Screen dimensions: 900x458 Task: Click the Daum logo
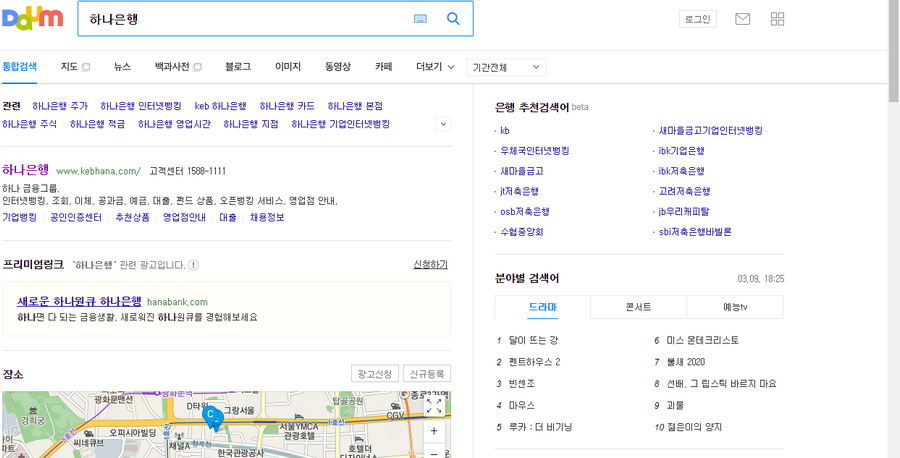coord(32,18)
